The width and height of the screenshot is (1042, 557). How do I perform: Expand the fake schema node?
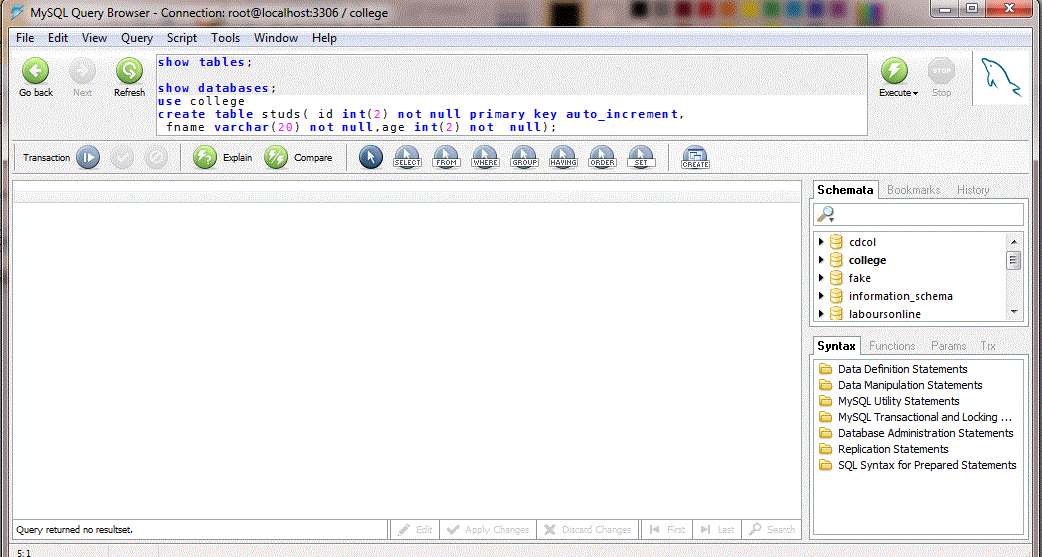(821, 278)
